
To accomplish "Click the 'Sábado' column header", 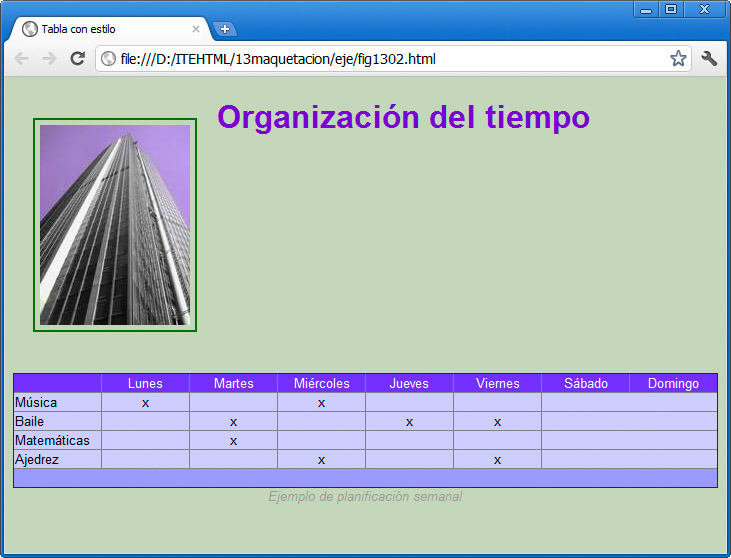I will [x=586, y=383].
